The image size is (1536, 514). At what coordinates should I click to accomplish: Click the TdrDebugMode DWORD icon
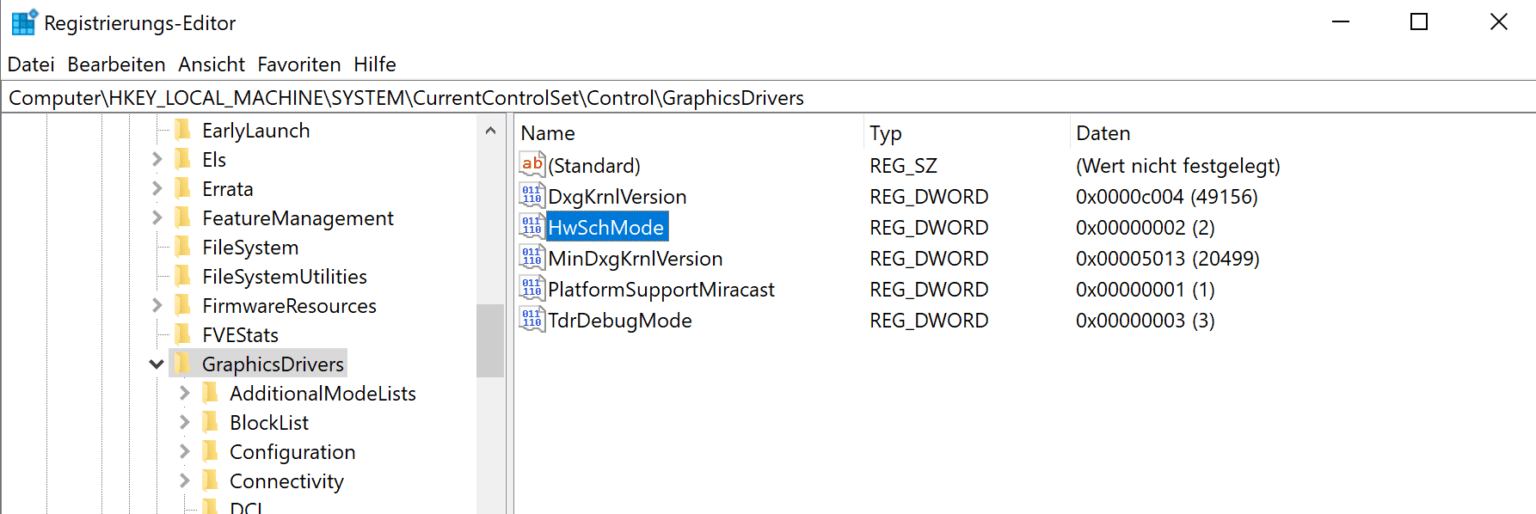pyautogui.click(x=532, y=320)
